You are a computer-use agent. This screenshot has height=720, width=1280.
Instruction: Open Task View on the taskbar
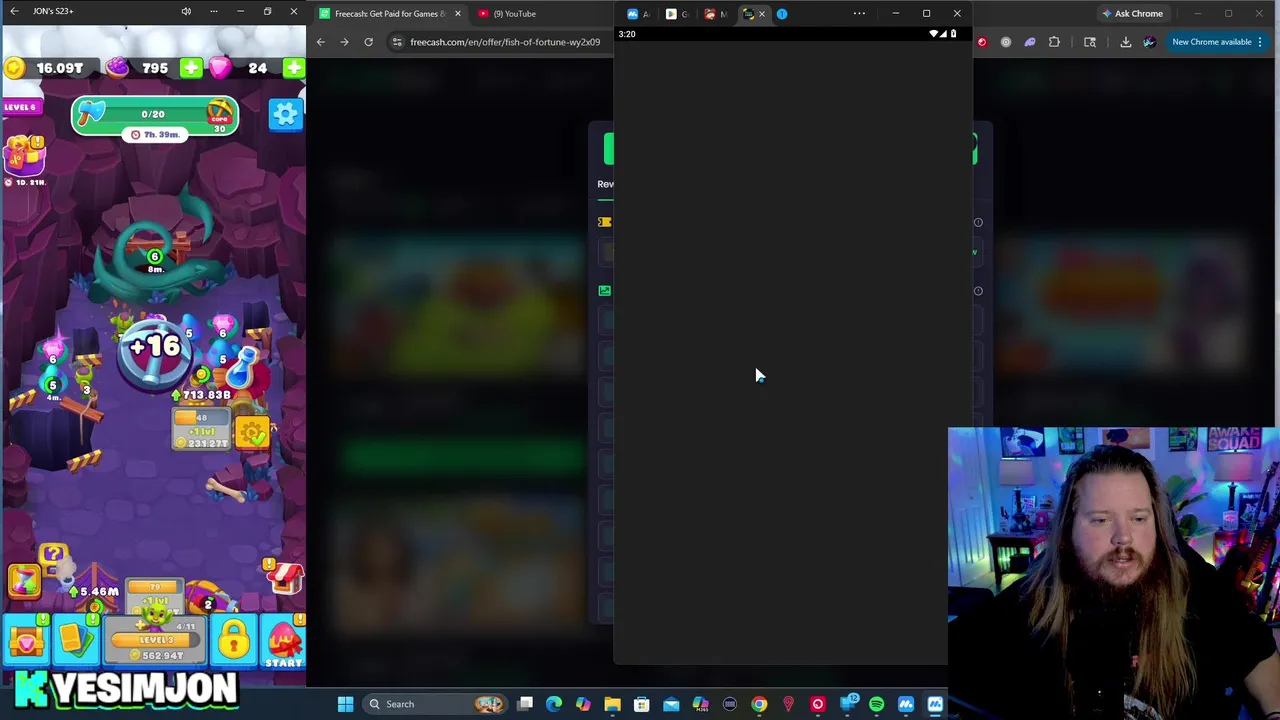click(525, 704)
